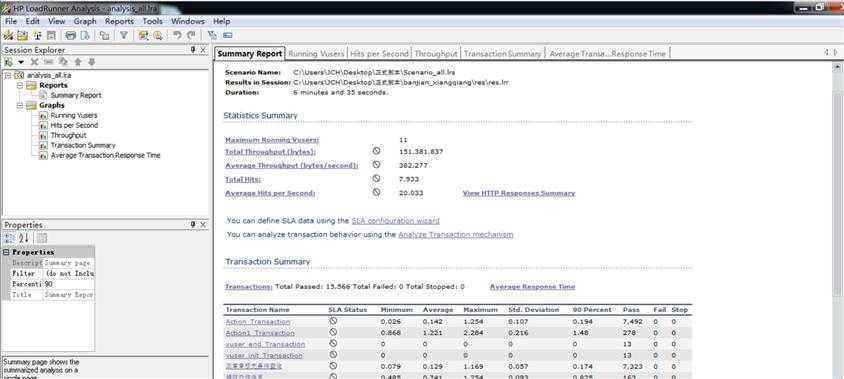
Task: Click the Duplicate item icon in Session Explorer
Action: pyautogui.click(x=63, y=62)
